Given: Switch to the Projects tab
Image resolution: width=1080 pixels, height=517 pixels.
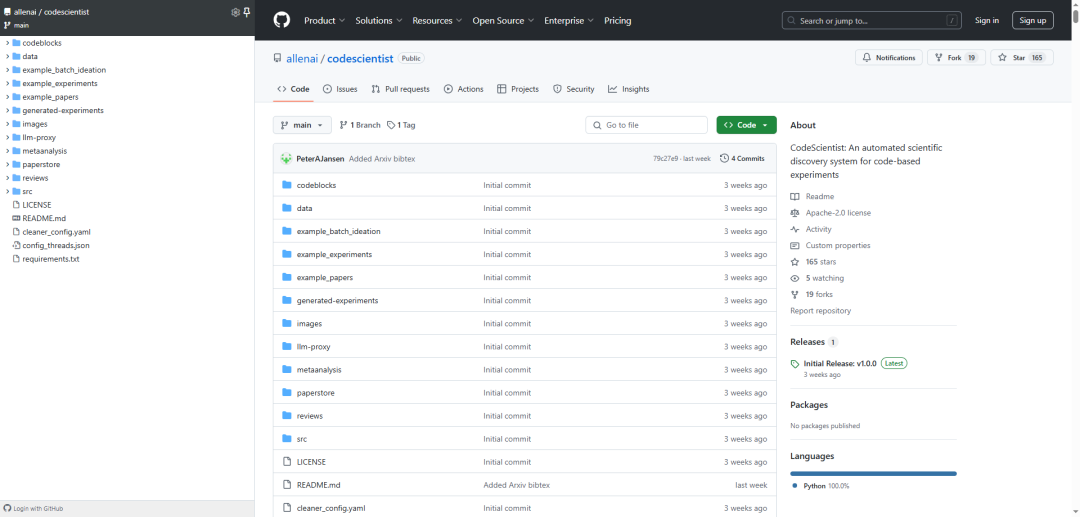Looking at the screenshot, I should pyautogui.click(x=518, y=89).
